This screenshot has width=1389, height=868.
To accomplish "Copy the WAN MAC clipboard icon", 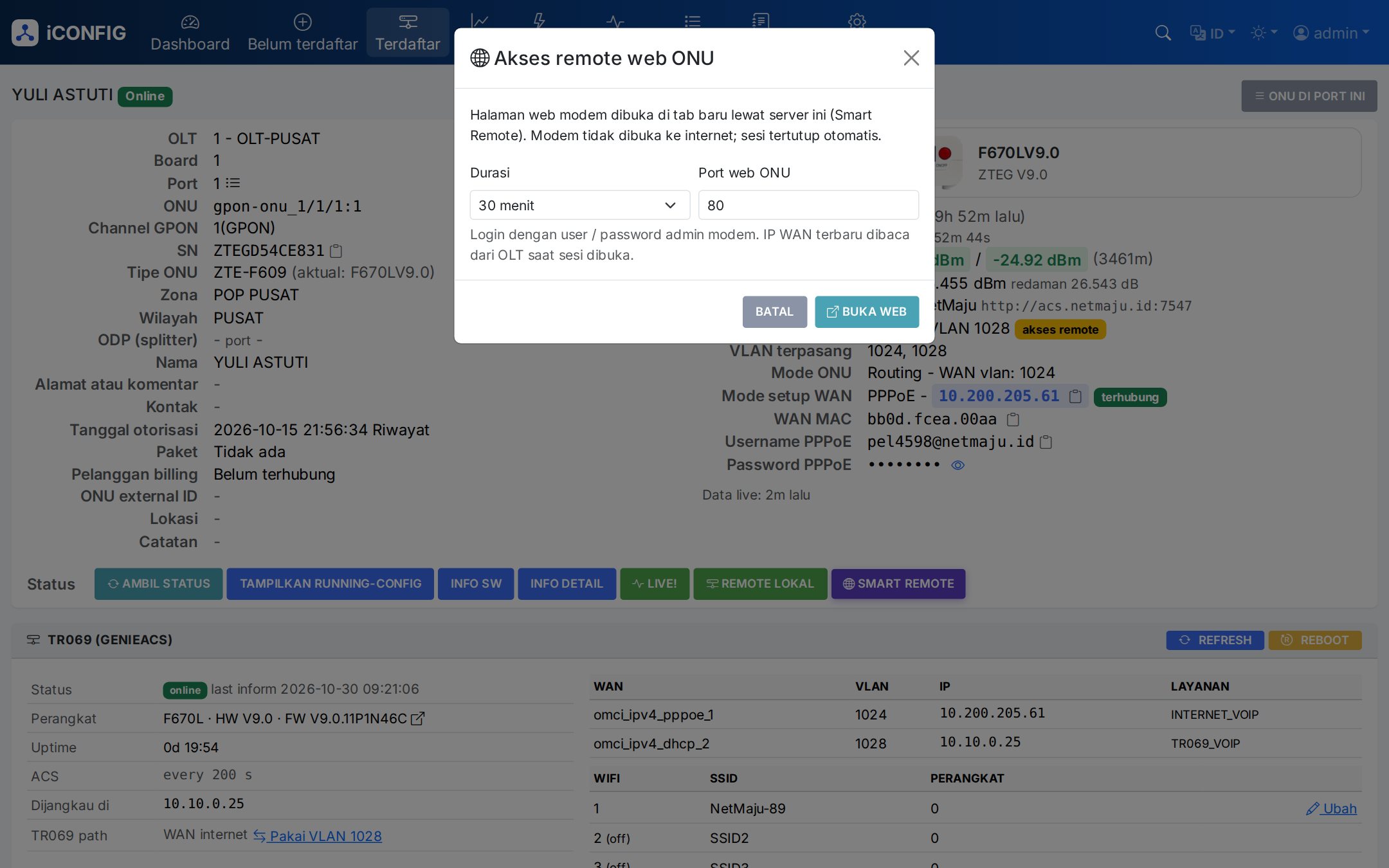I will click(x=1013, y=420).
